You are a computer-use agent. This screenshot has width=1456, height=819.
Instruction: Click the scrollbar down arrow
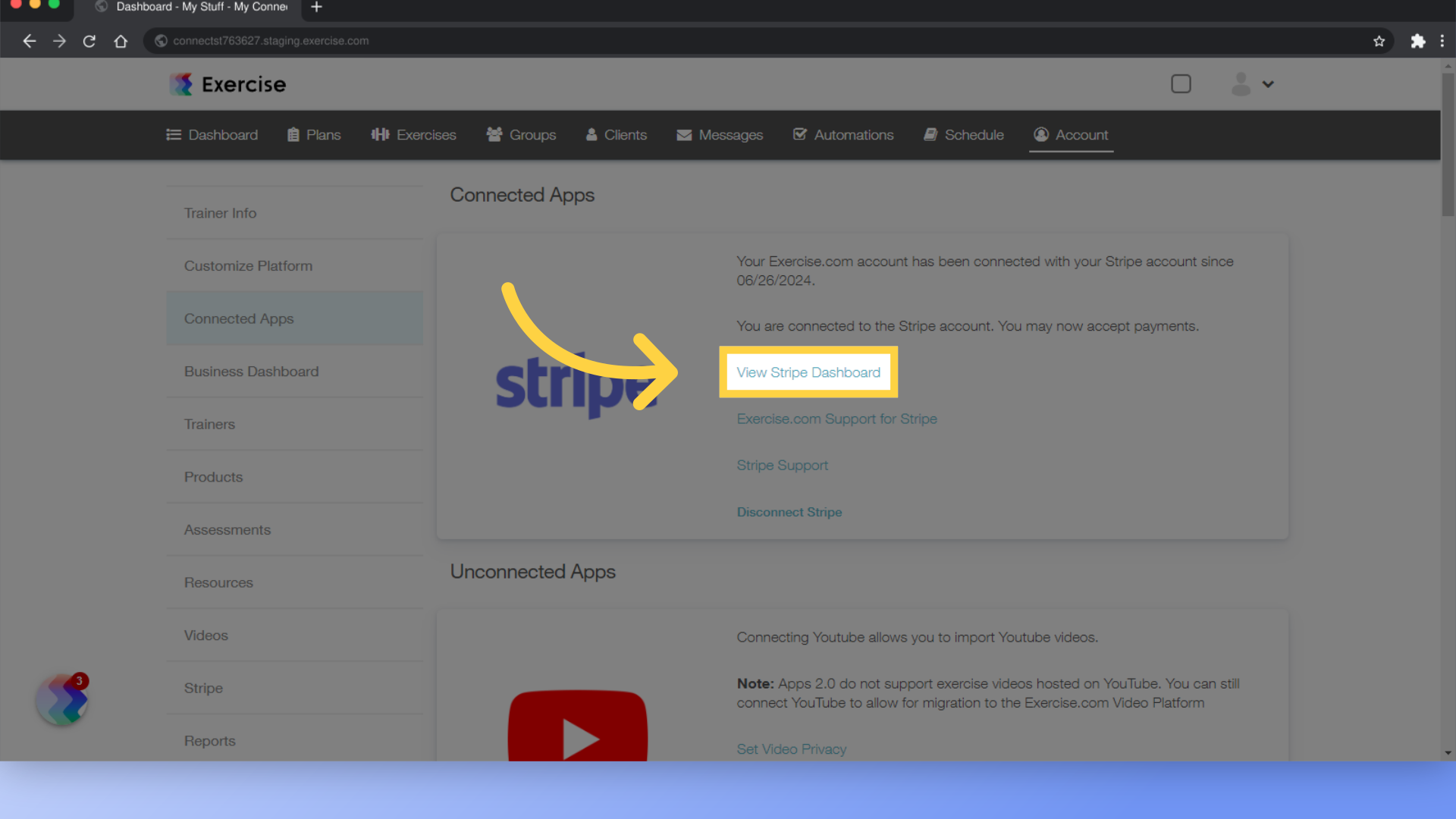point(1448,753)
